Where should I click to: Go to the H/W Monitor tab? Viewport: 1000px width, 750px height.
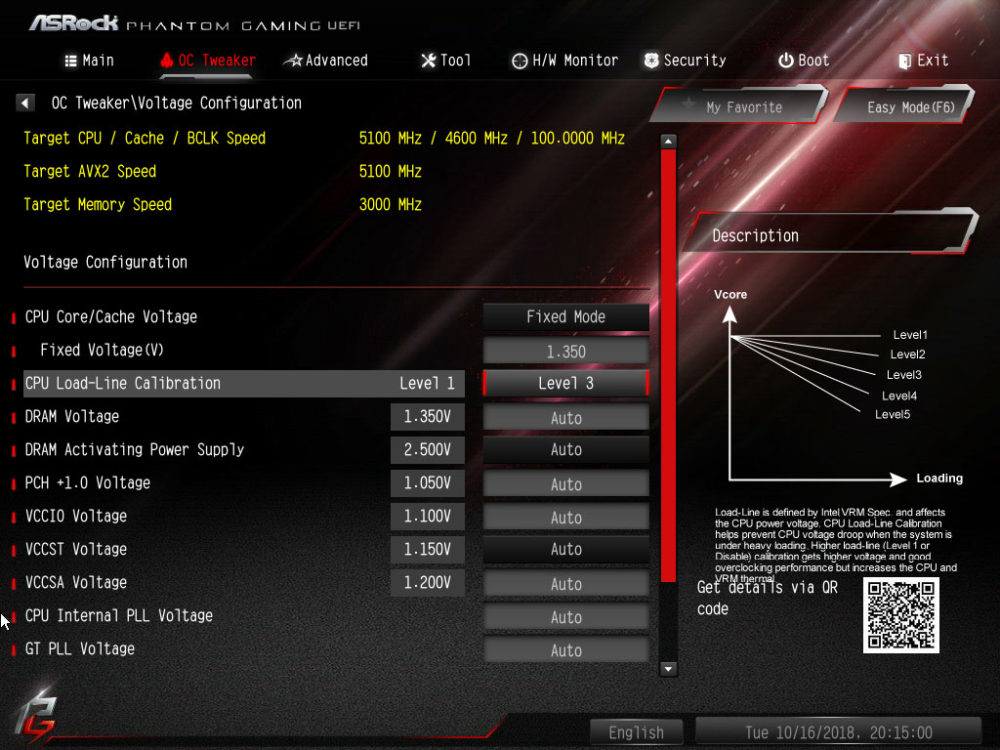tap(565, 61)
